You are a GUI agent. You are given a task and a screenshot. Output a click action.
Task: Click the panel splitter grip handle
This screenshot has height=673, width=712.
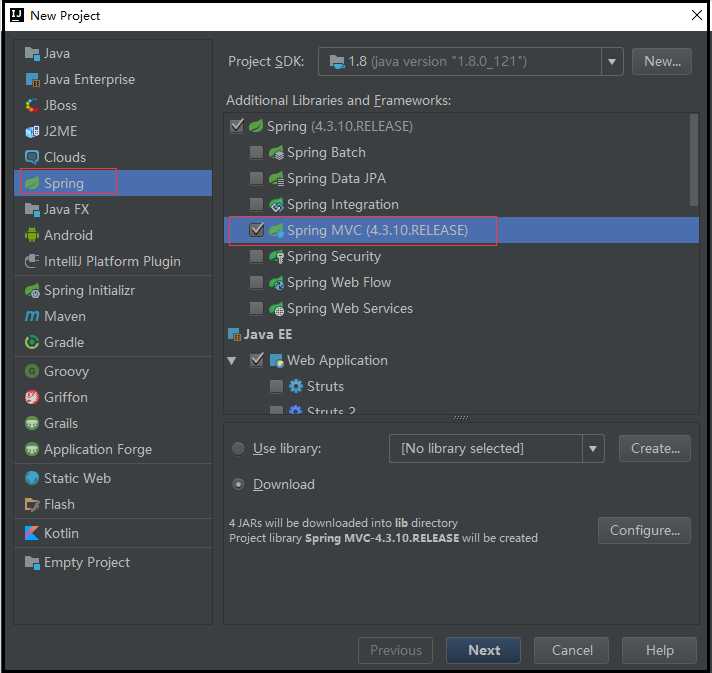[x=461, y=418]
